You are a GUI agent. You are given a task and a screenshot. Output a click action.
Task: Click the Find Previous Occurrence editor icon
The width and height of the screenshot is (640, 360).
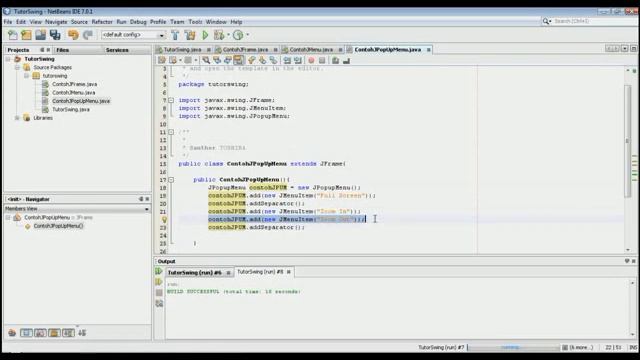click(217, 60)
